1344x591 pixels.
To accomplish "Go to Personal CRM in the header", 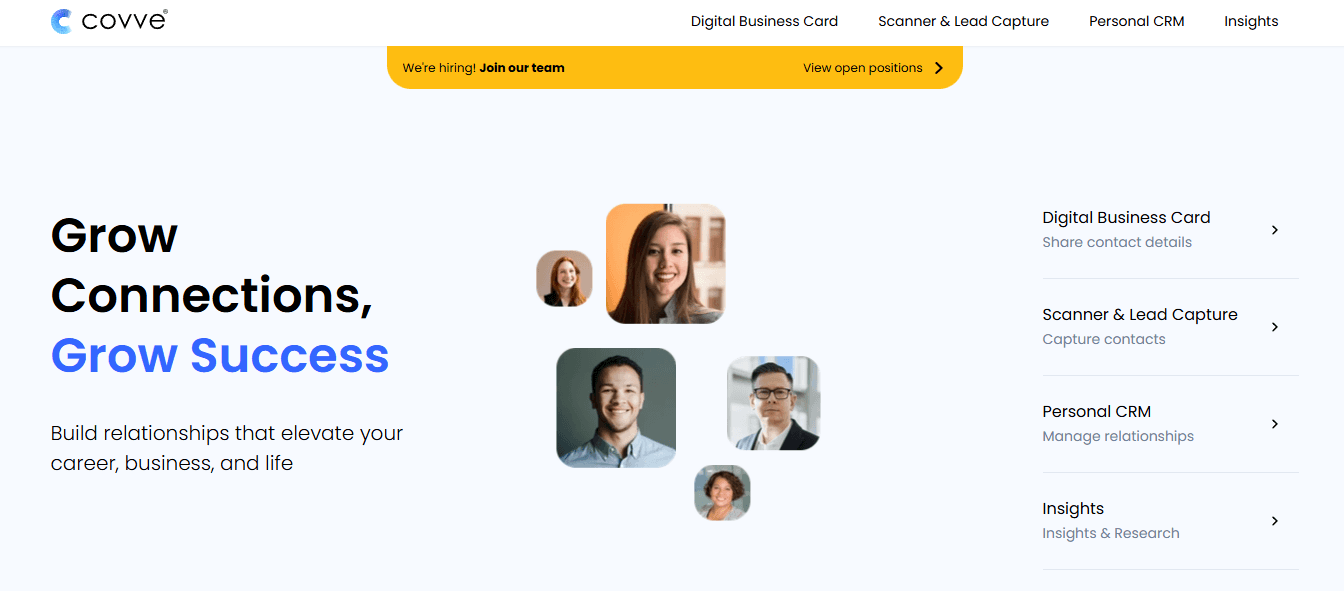I will click(1136, 21).
